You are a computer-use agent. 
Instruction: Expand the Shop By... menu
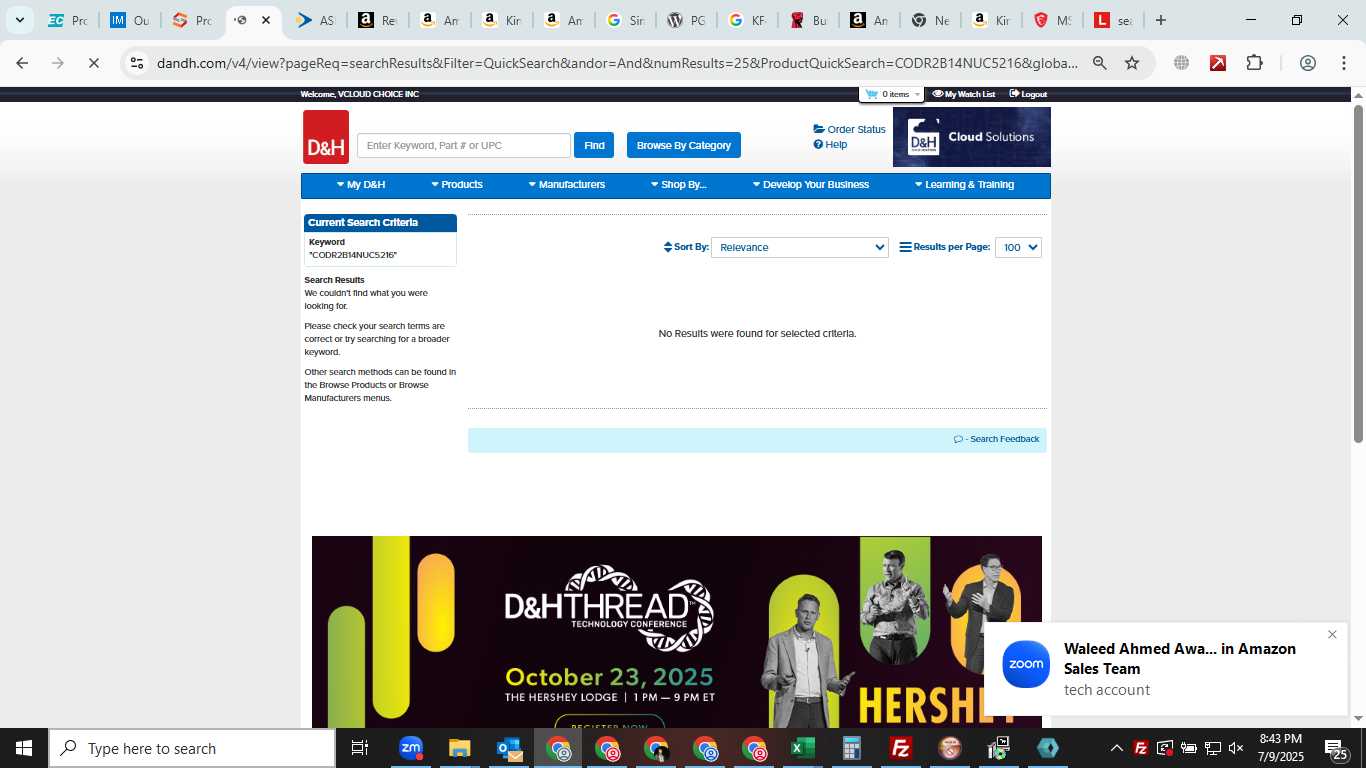[x=679, y=185]
